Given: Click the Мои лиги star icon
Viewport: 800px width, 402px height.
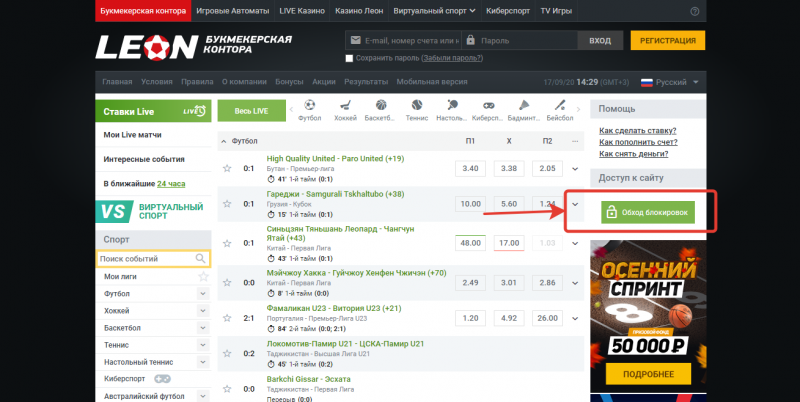Looking at the screenshot, I should point(204,277).
